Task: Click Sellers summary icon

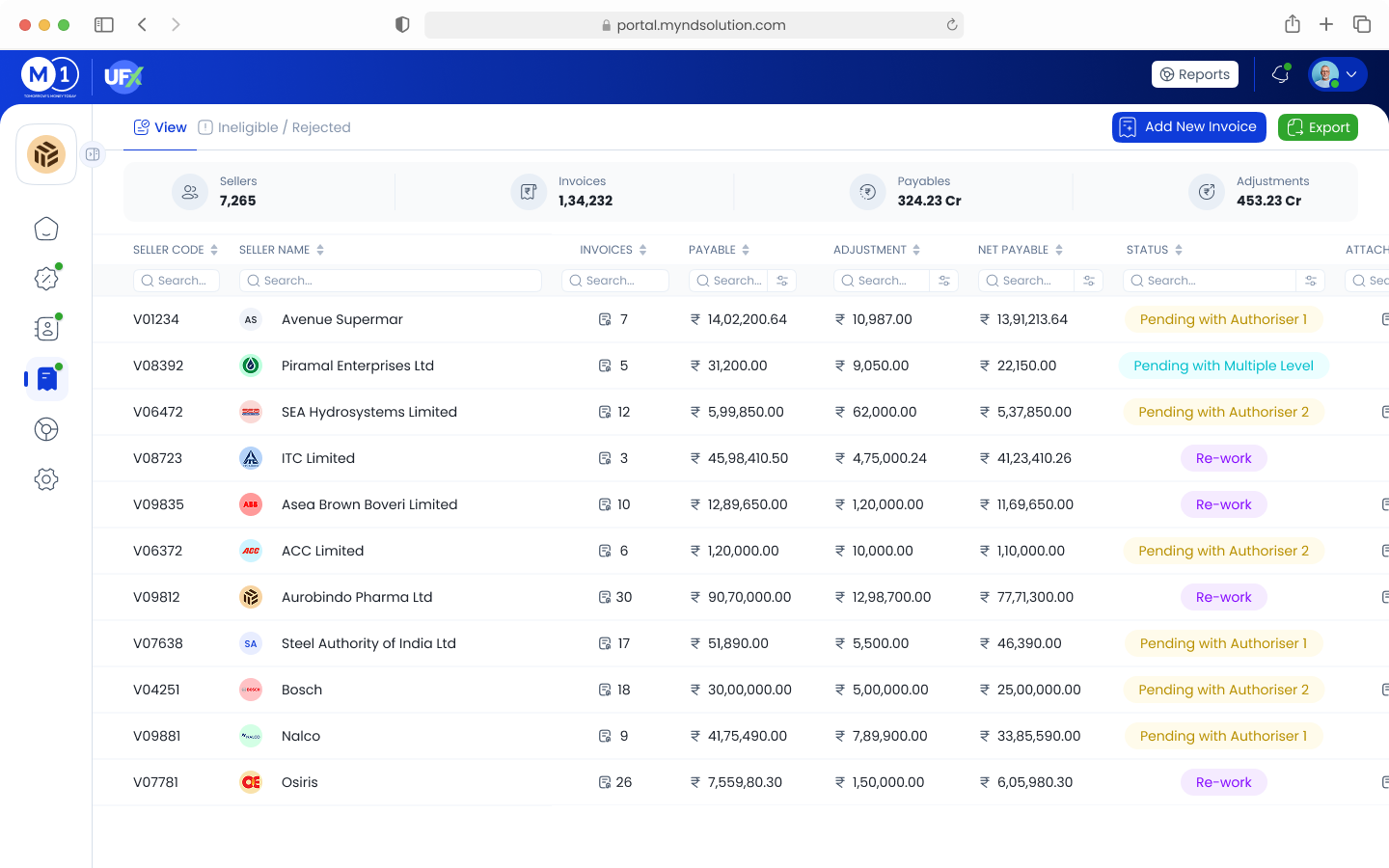Action: click(x=190, y=192)
